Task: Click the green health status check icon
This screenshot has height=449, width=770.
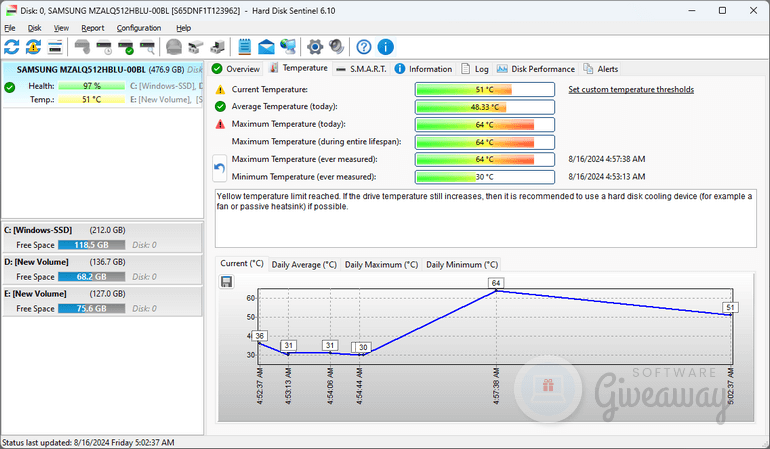Action: (x=9, y=88)
